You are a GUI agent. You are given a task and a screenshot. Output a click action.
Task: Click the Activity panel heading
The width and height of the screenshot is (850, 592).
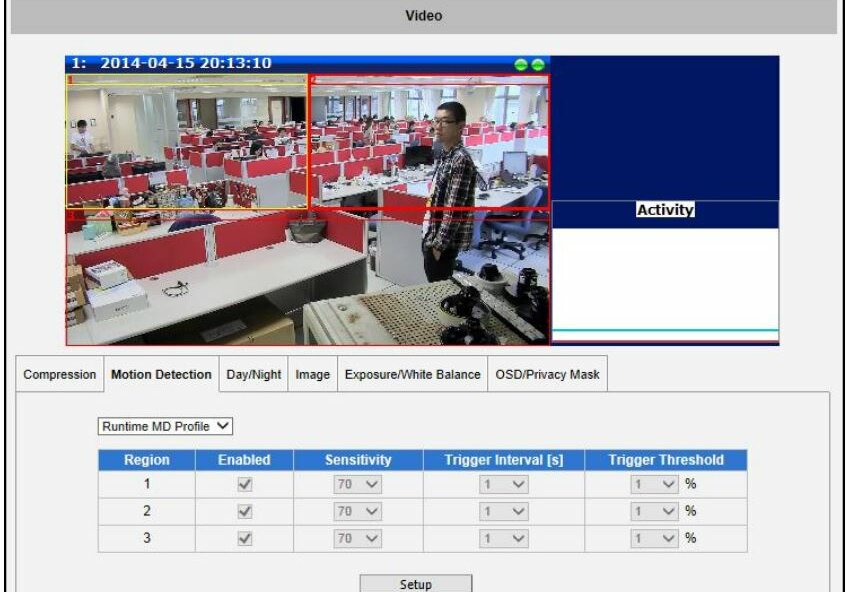pos(665,210)
